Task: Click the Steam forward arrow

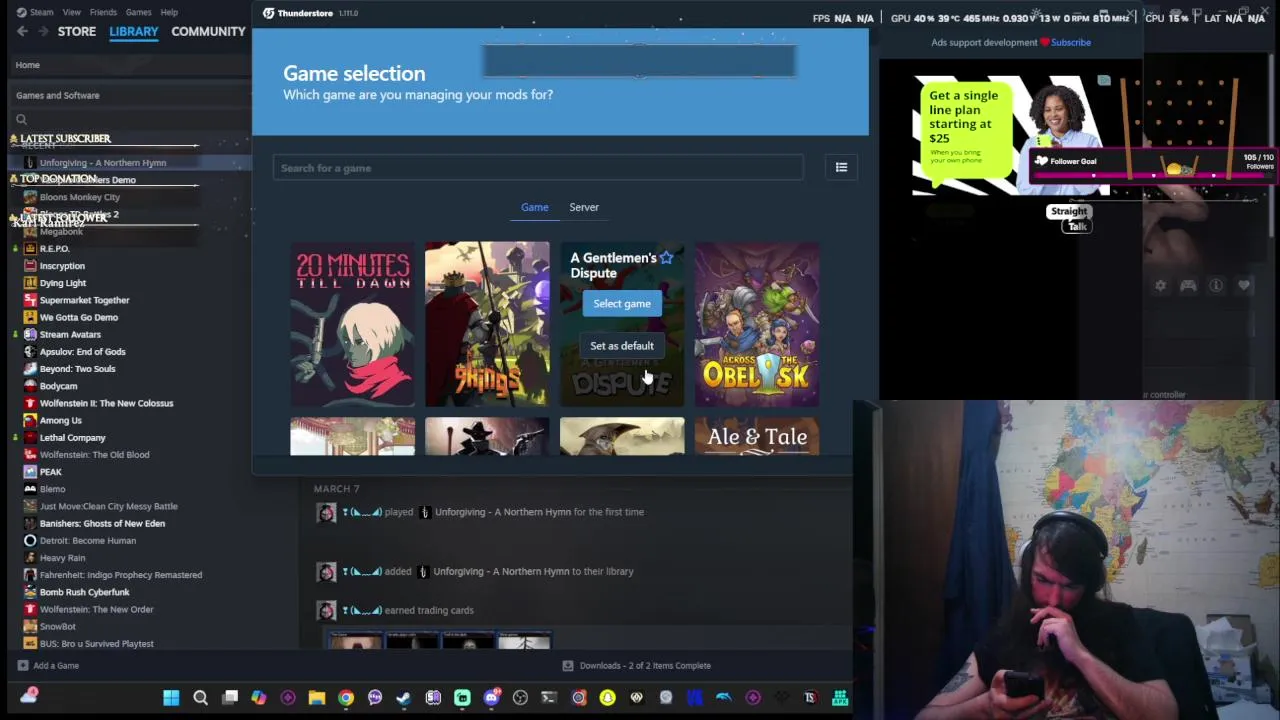Action: [43, 31]
